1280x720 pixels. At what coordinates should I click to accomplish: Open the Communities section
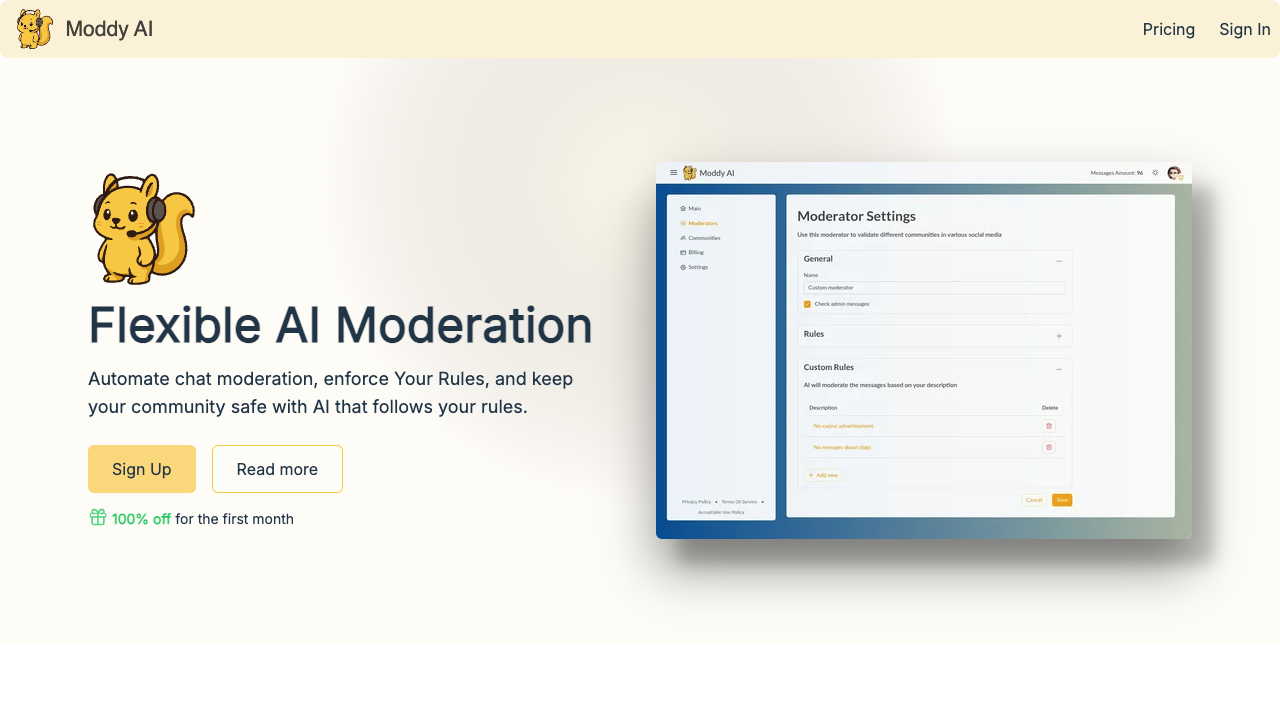tap(704, 238)
